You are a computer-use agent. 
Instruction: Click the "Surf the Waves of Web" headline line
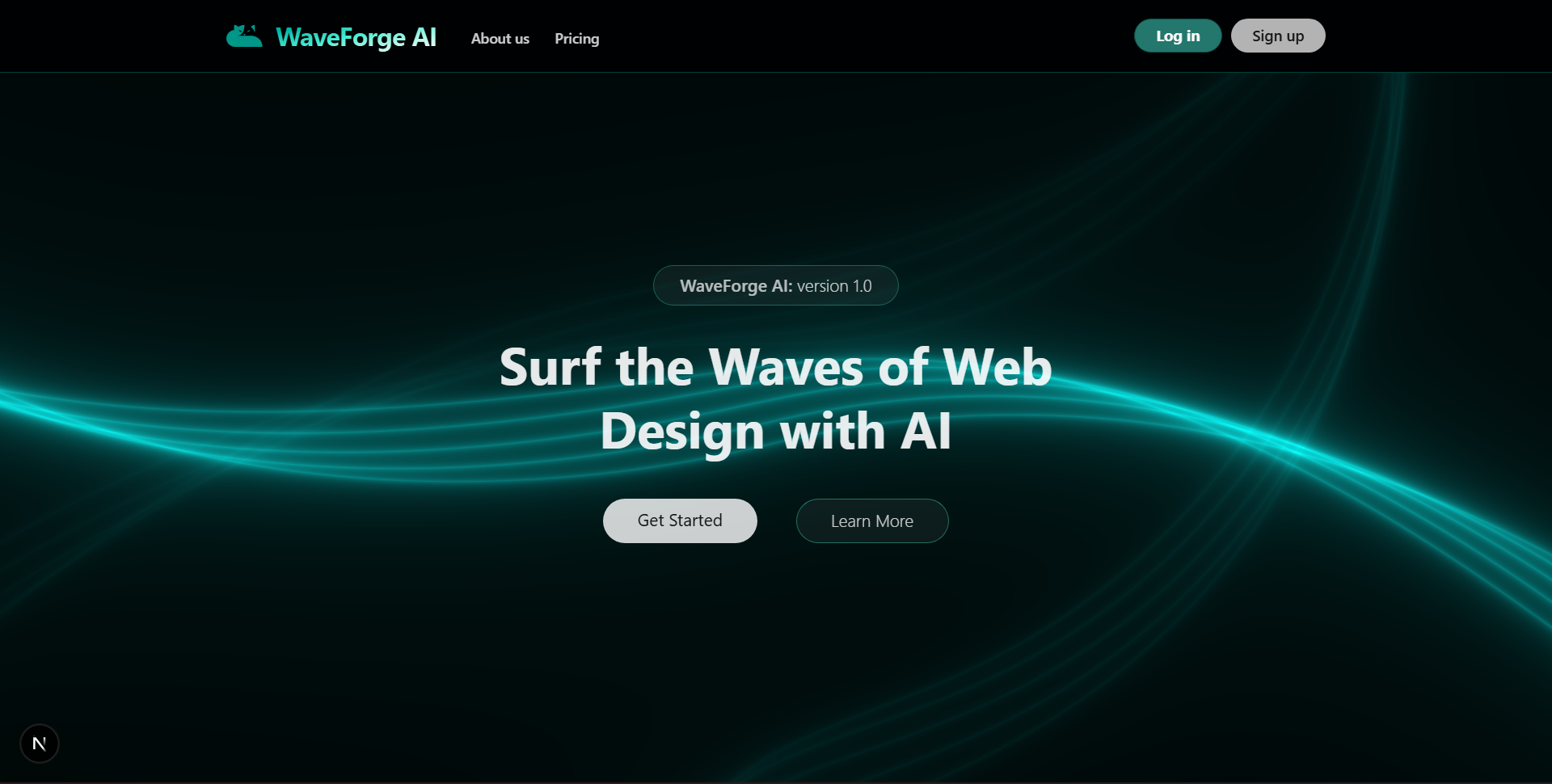coord(776,367)
